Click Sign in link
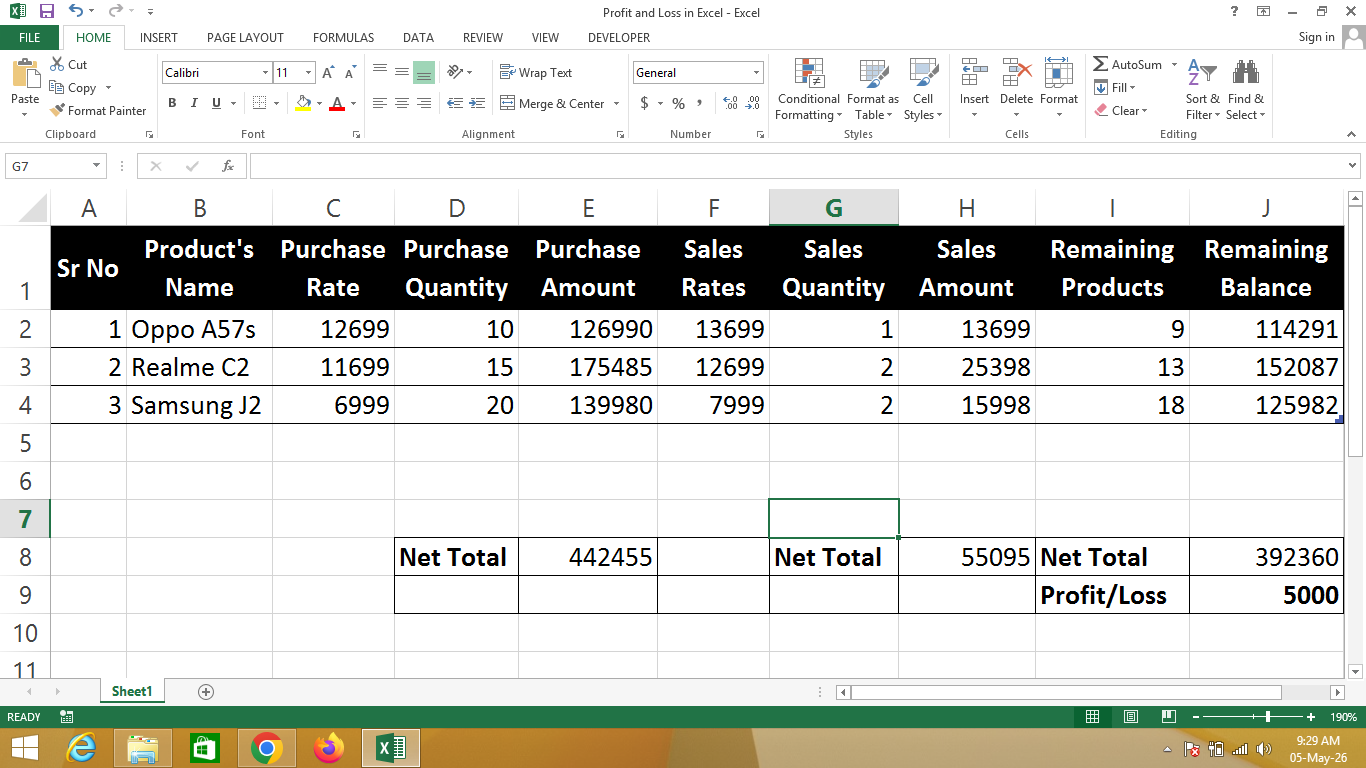 point(1316,37)
